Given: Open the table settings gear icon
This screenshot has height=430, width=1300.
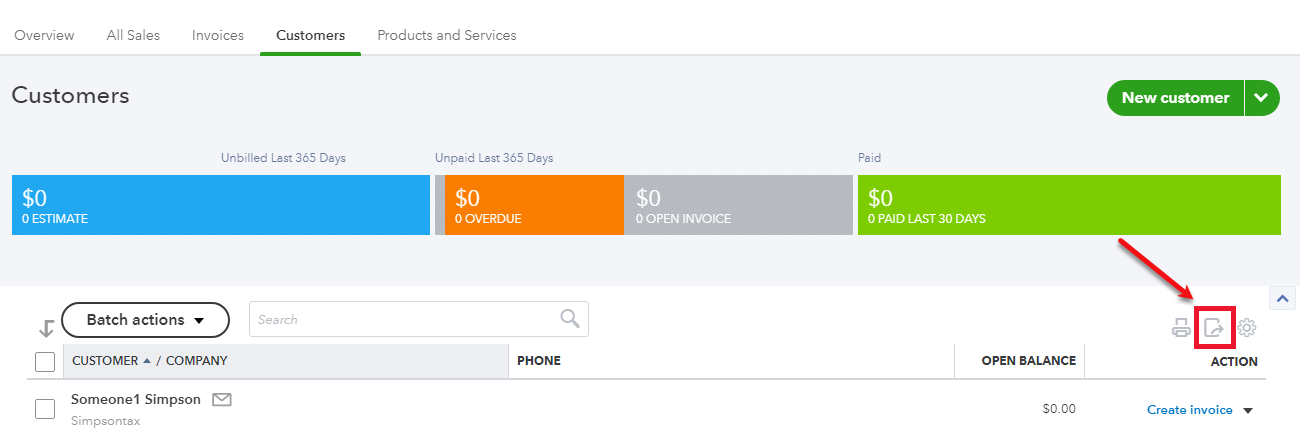Looking at the screenshot, I should (1247, 327).
